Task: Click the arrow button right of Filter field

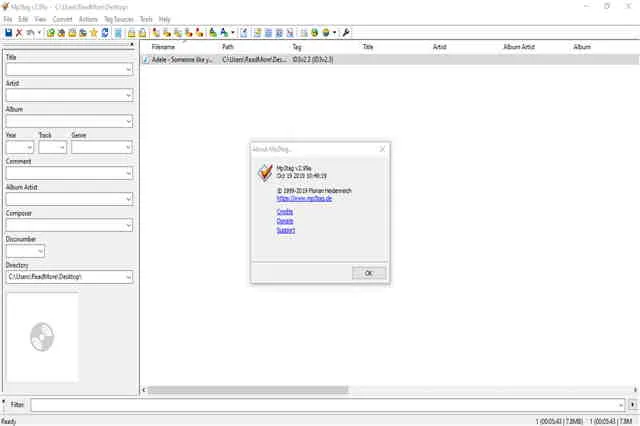Action: (x=633, y=405)
